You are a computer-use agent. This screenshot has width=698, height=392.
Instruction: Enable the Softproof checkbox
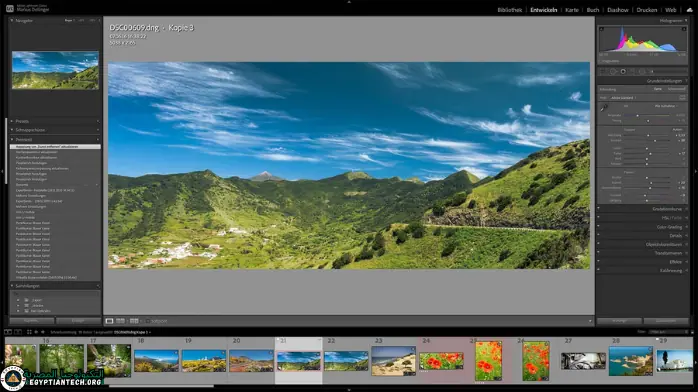(147, 321)
